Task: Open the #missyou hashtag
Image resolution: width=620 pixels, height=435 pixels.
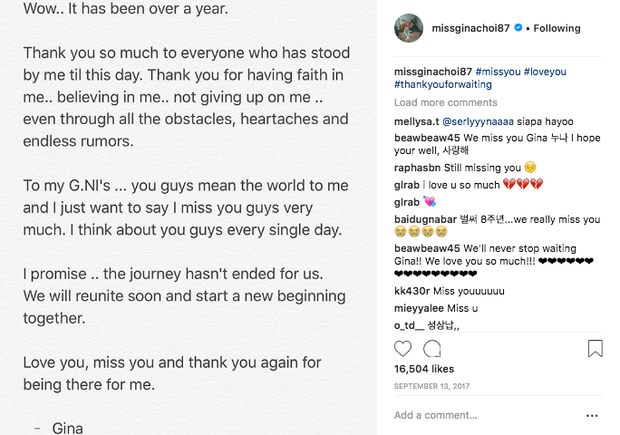Action: 498,74
